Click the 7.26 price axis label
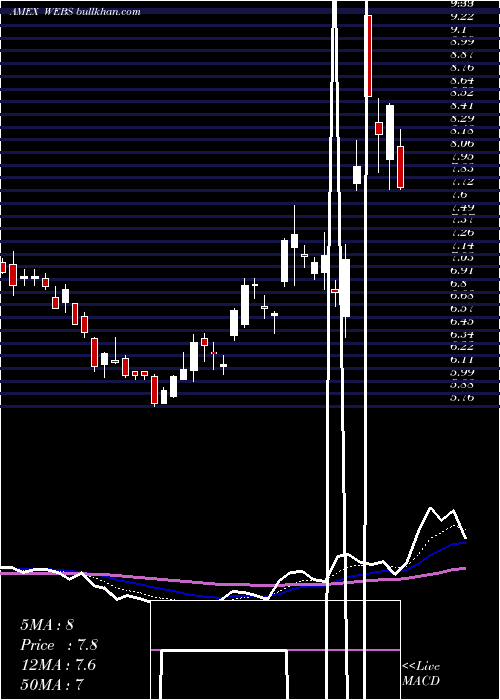500x700 pixels. click(462, 233)
